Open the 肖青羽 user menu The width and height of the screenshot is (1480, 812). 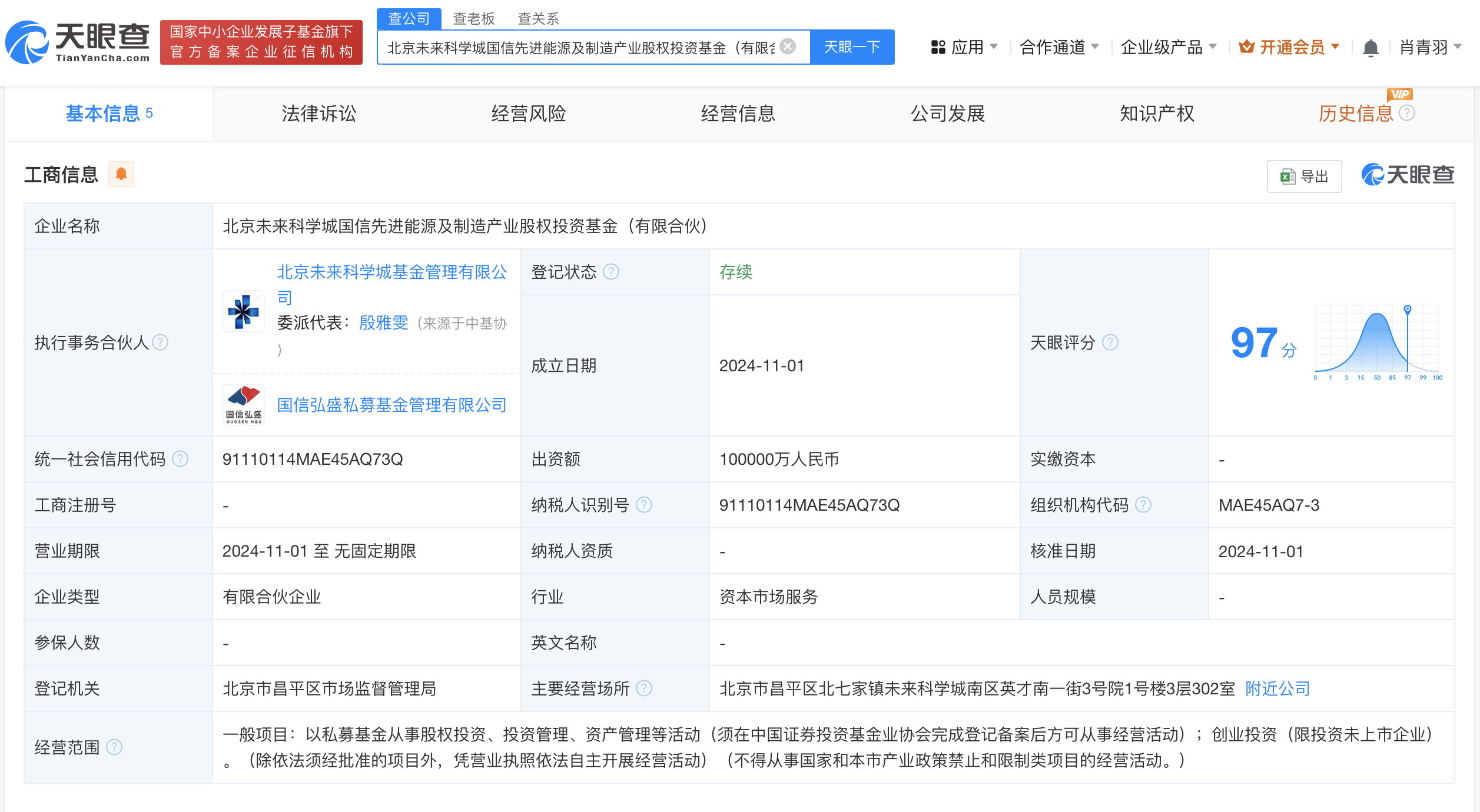pyautogui.click(x=1431, y=47)
